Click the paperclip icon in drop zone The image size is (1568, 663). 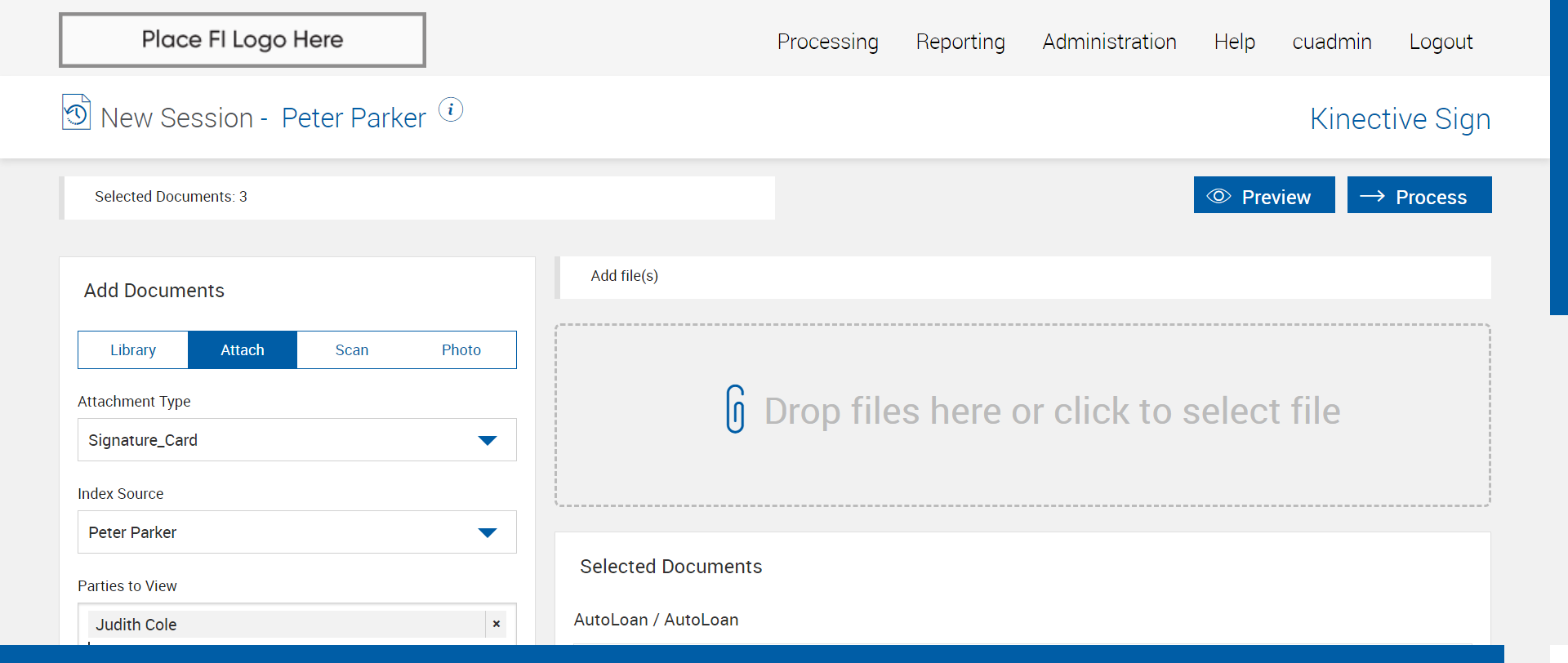tap(735, 409)
